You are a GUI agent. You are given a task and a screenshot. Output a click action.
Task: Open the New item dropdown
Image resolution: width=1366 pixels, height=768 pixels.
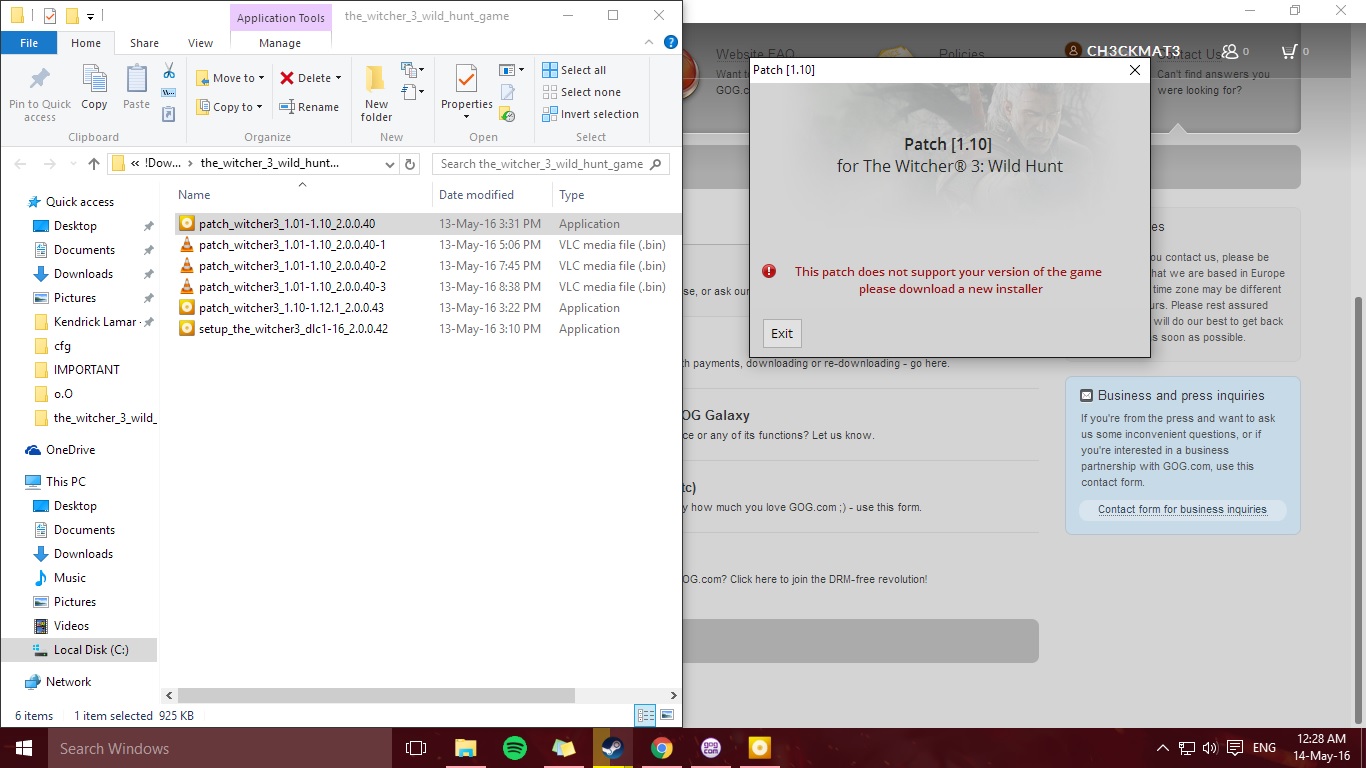410,70
